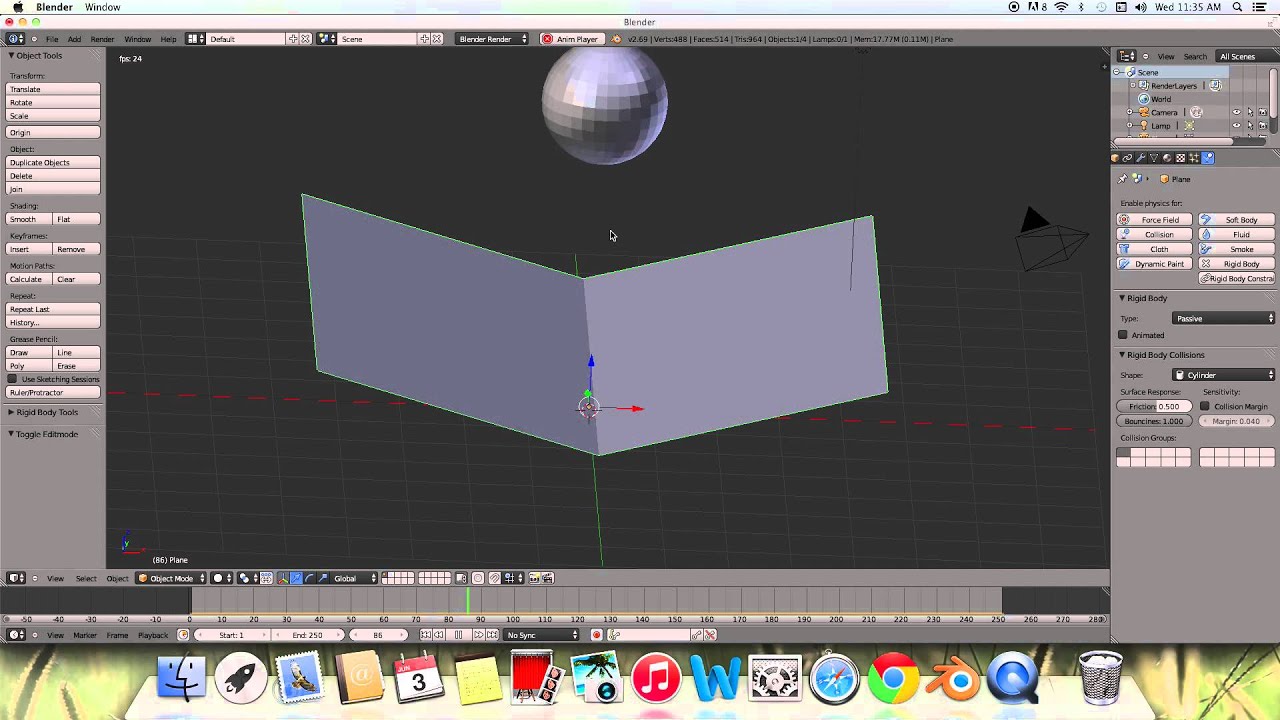Open the Render menu
This screenshot has width=1280, height=720.
coord(102,39)
